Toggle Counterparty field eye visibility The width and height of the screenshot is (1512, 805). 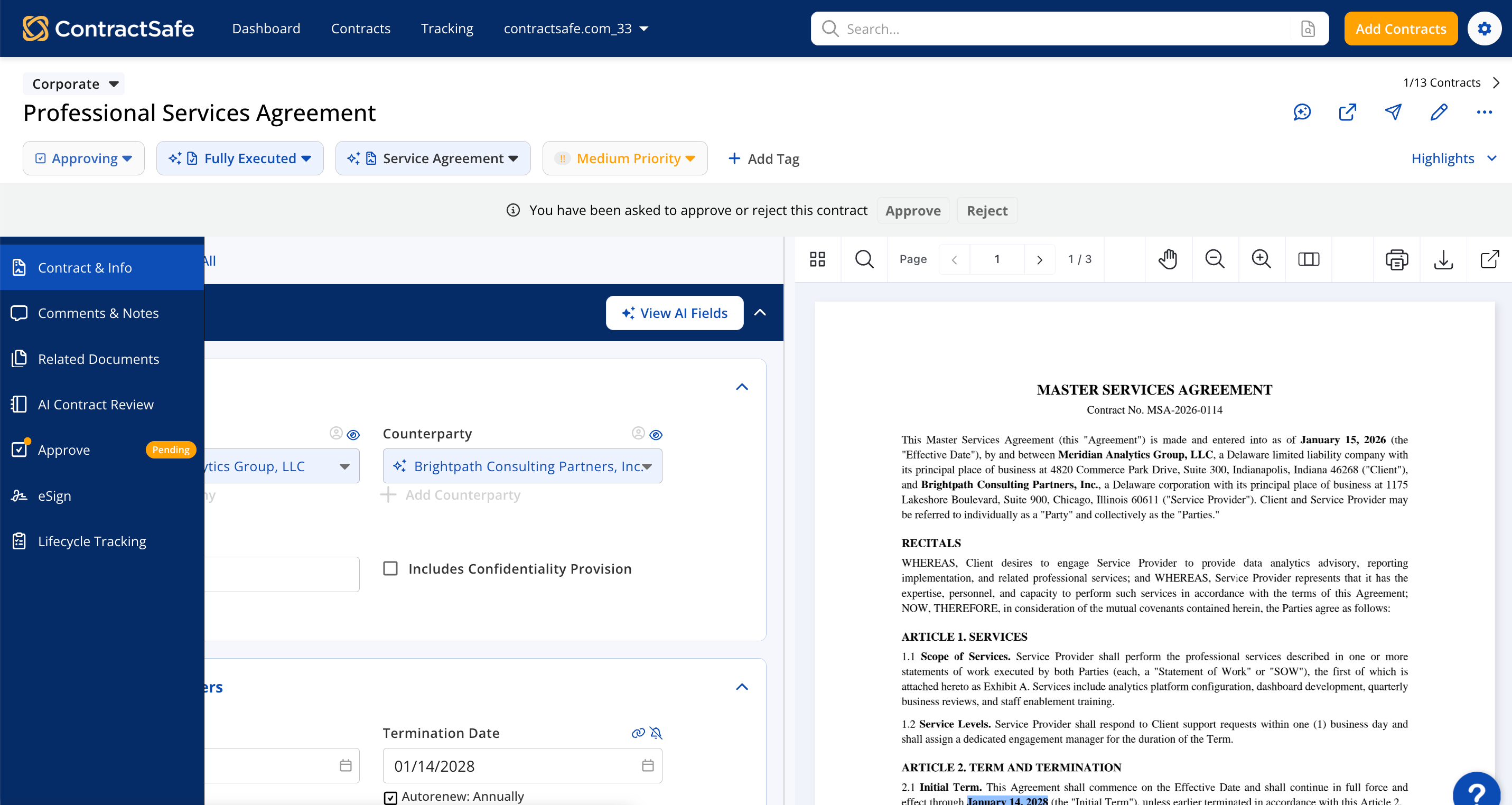656,434
